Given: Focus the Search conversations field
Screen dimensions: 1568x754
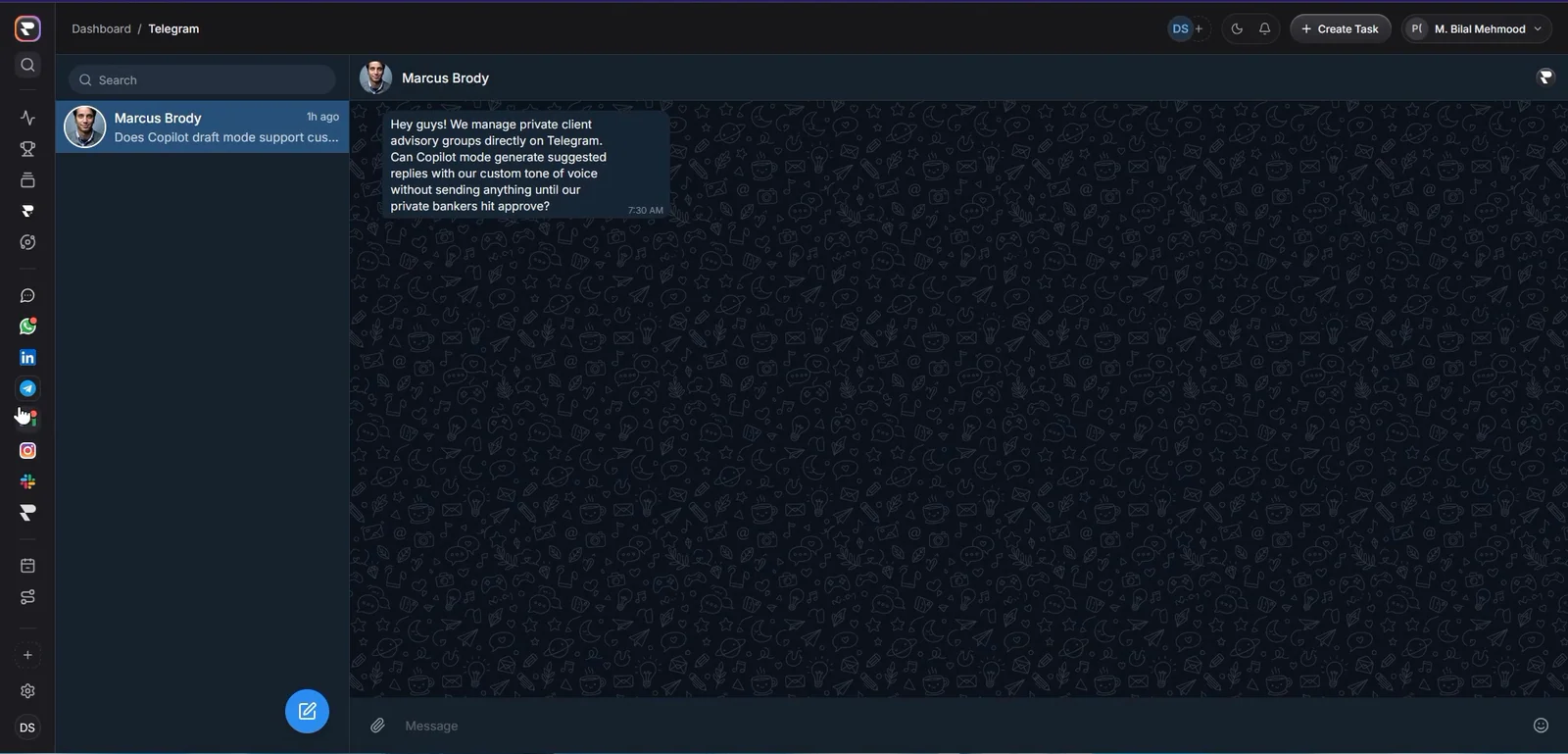Looking at the screenshot, I should (202, 80).
